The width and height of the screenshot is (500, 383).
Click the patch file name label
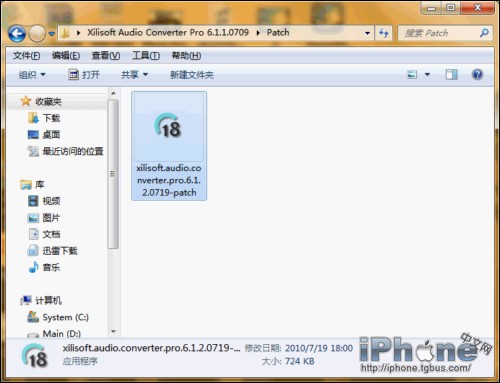coord(169,180)
